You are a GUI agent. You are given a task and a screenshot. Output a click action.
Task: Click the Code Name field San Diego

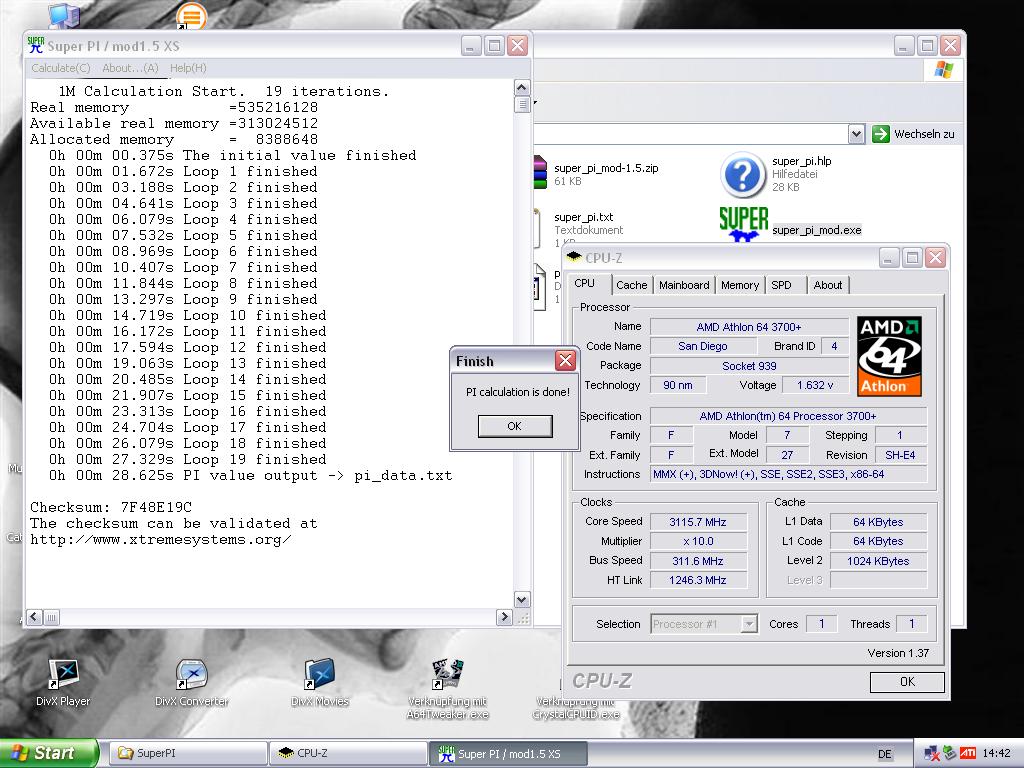[703, 346]
